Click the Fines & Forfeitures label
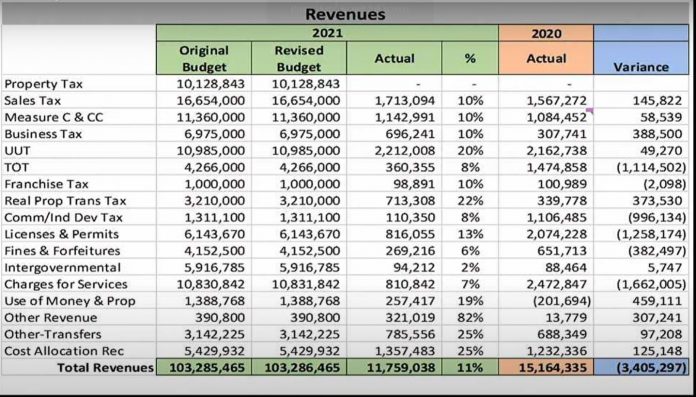This screenshot has height=397, width=696. point(62,251)
